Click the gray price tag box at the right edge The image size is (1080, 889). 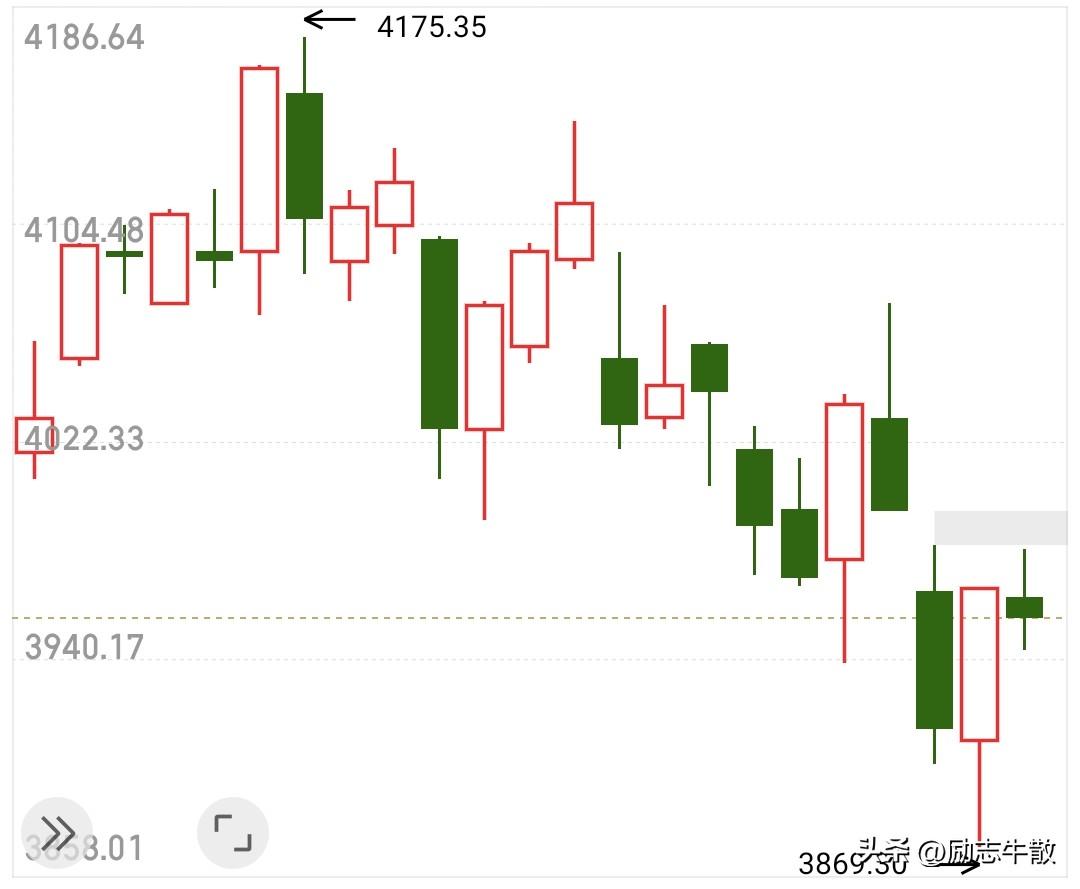pos(1001,527)
